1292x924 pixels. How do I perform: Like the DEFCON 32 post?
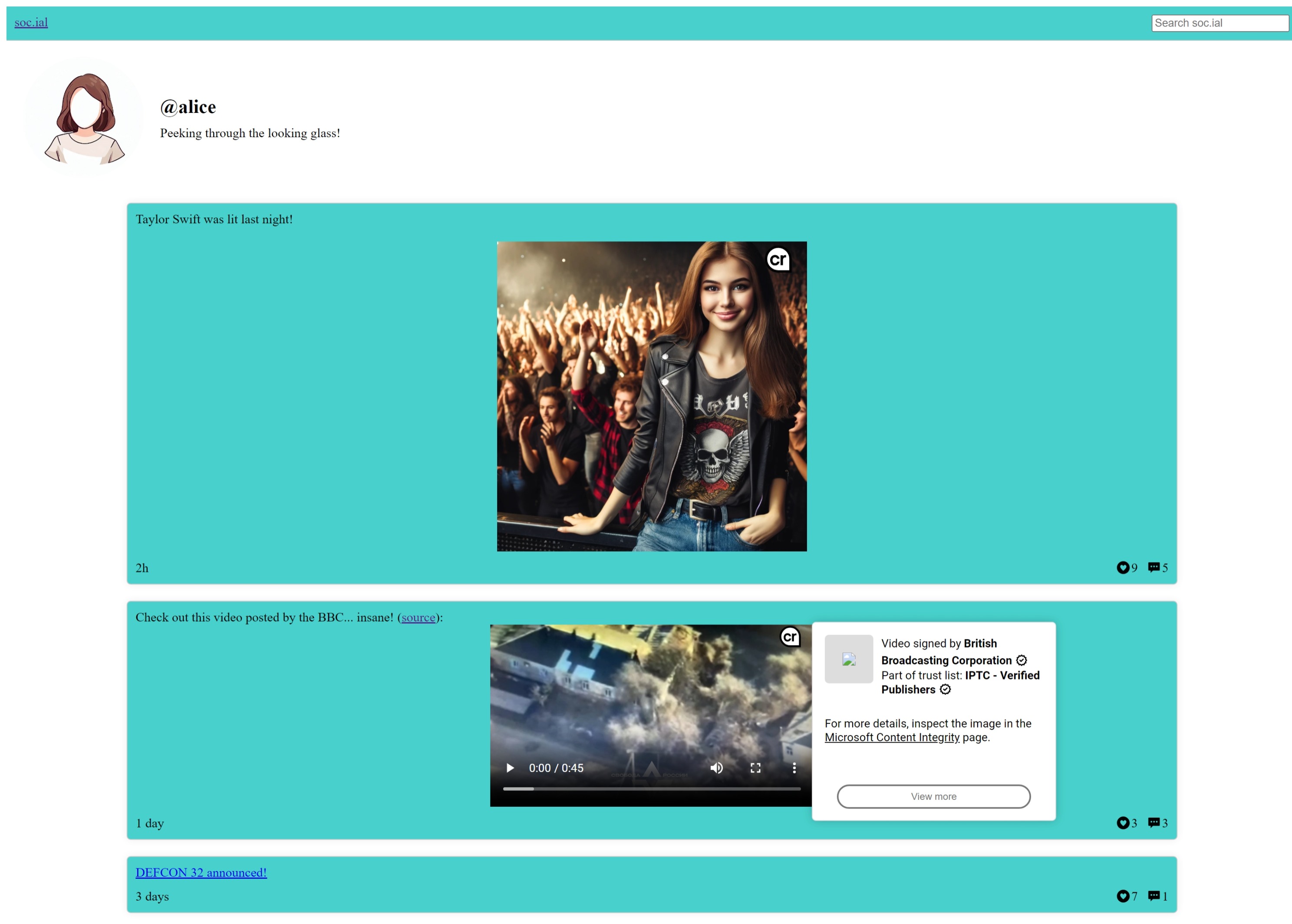tap(1122, 896)
